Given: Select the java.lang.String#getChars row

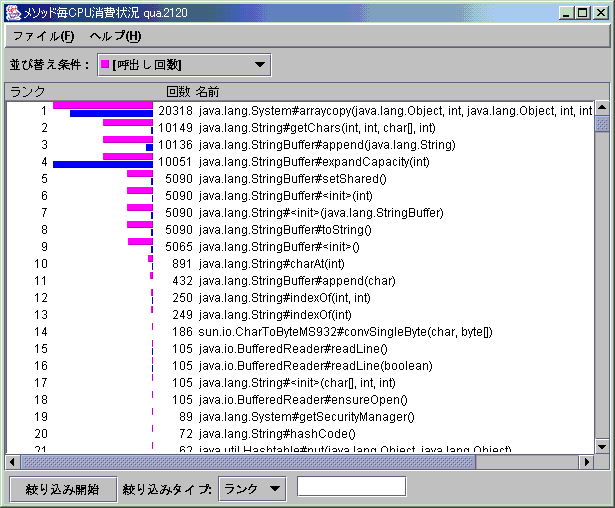Looking at the screenshot, I should pyautogui.click(x=300, y=127).
